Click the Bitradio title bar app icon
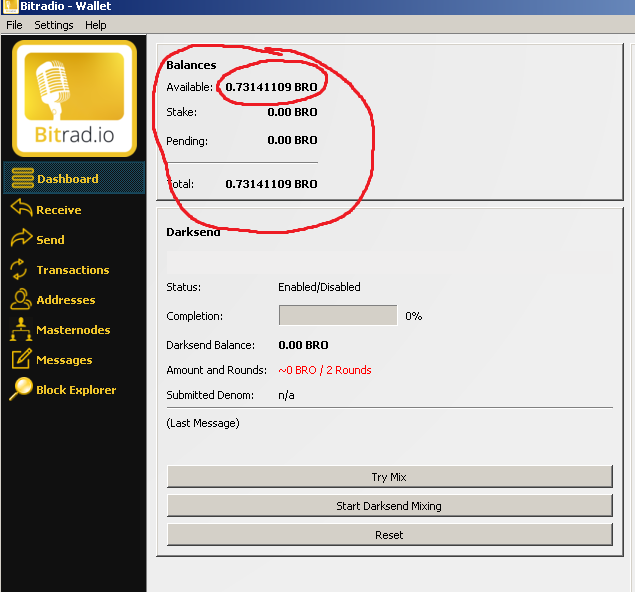 10,6
